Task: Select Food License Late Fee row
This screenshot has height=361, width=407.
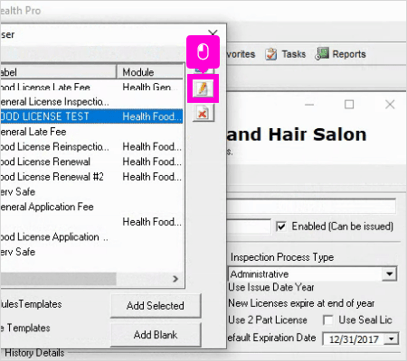Action: click(x=92, y=87)
